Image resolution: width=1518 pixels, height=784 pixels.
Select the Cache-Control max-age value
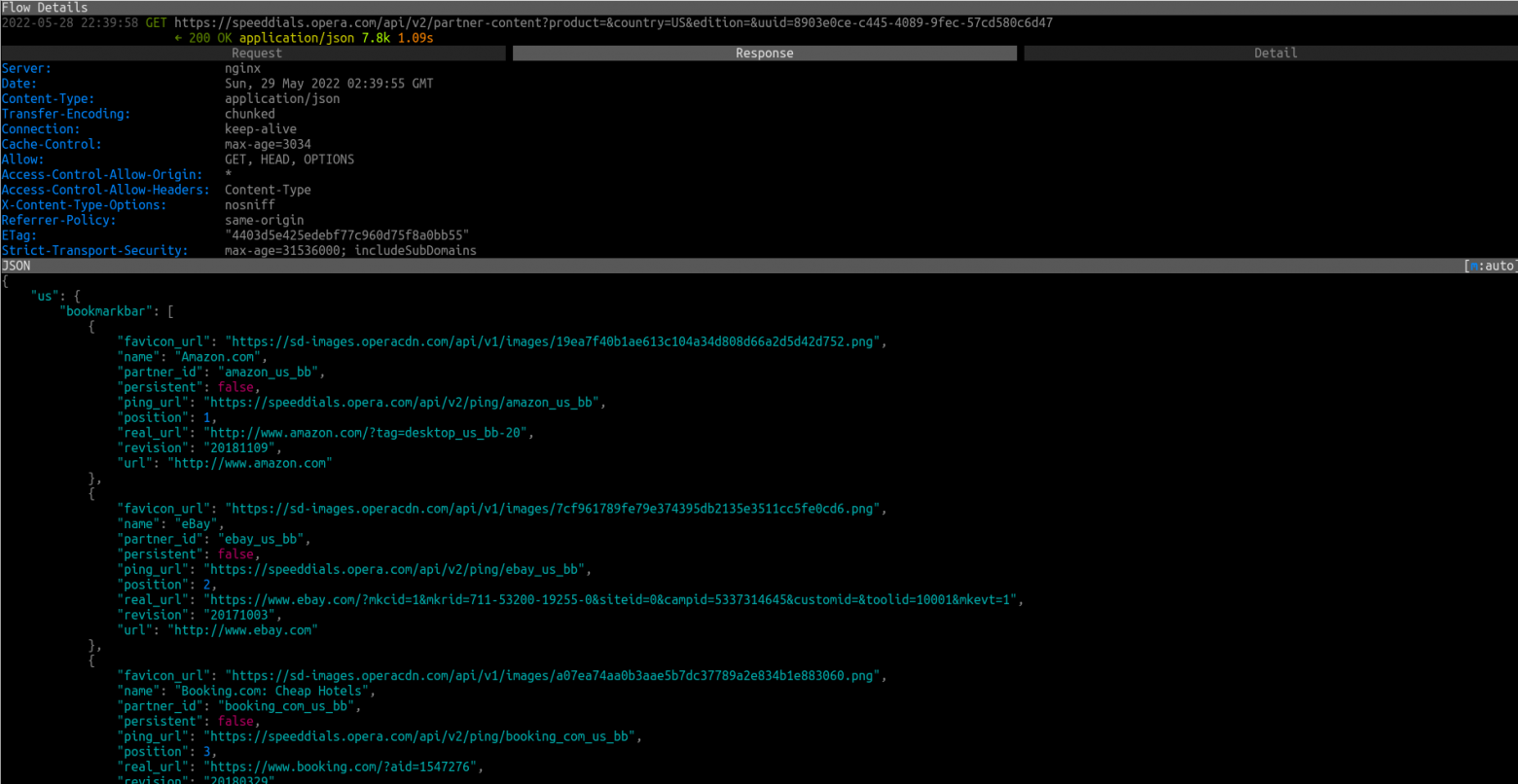coord(268,144)
